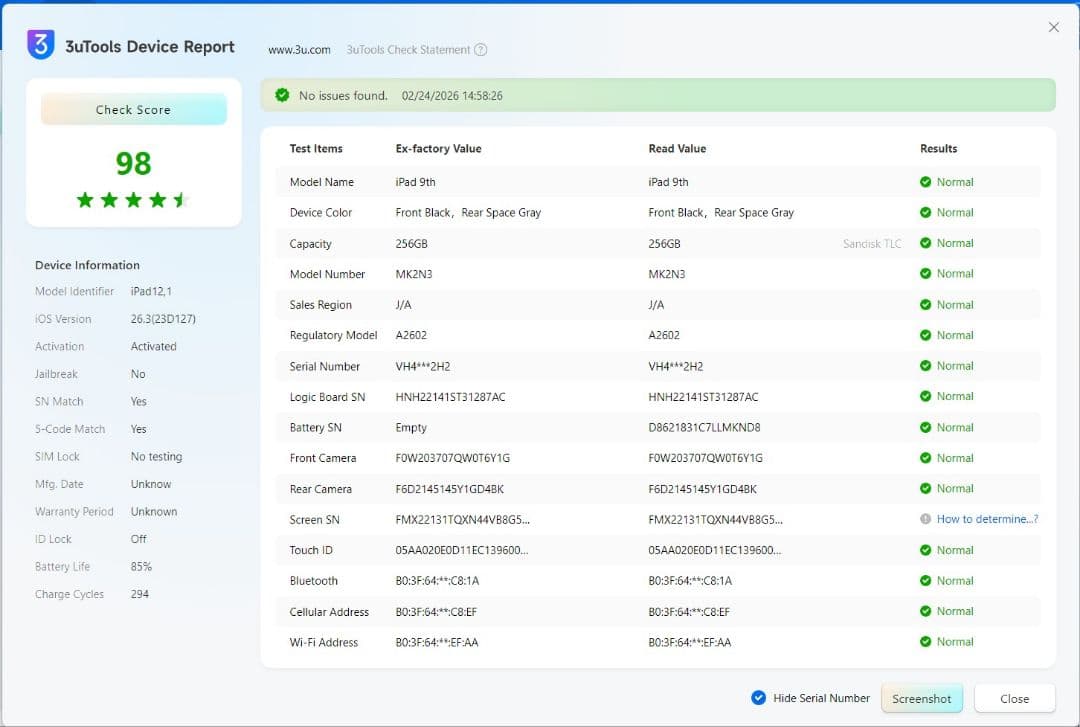Viewport: 1080px width, 727px height.
Task: Click the gray info icon in Screen SN row
Action: tap(925, 519)
